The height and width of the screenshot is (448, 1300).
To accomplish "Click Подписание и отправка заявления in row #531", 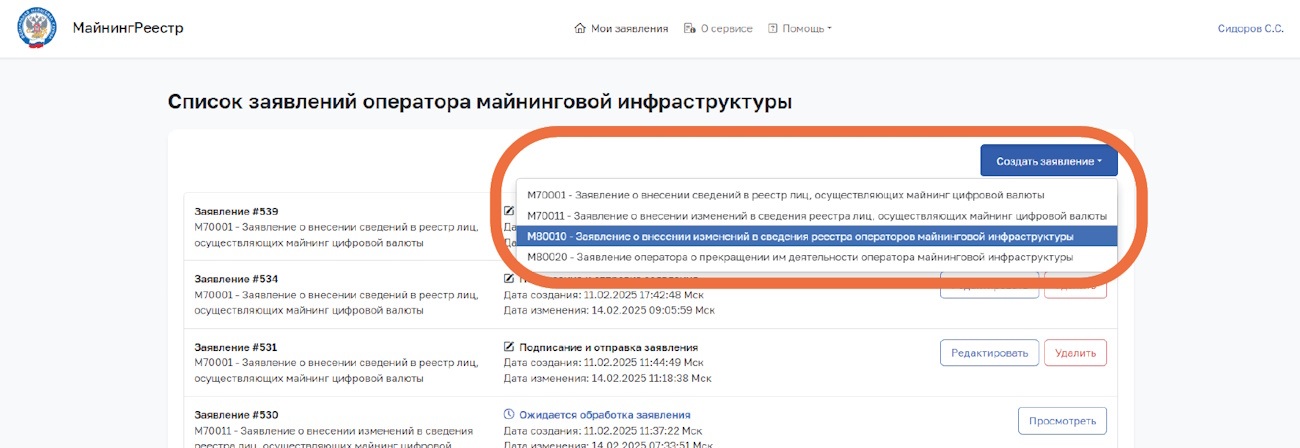I will pos(608,347).
